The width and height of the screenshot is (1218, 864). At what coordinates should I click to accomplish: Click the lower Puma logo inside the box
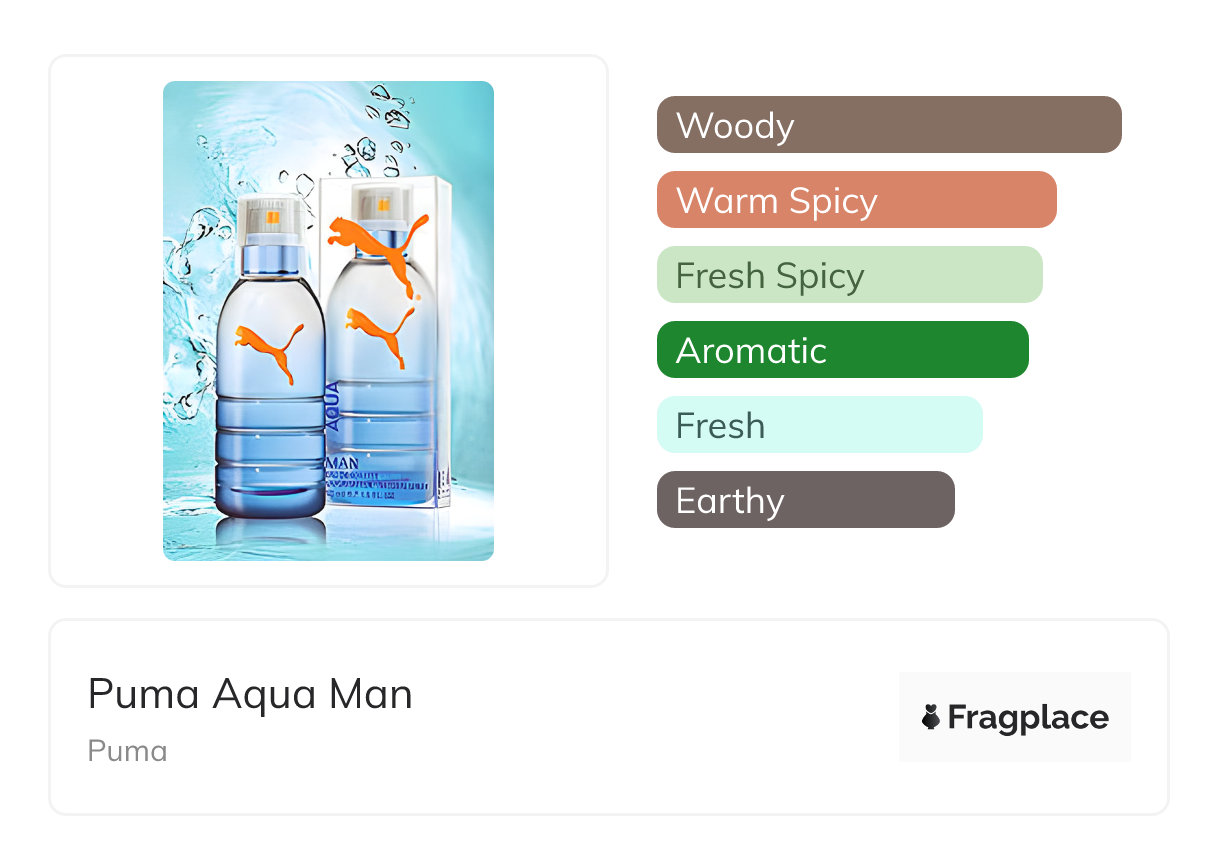(381, 334)
